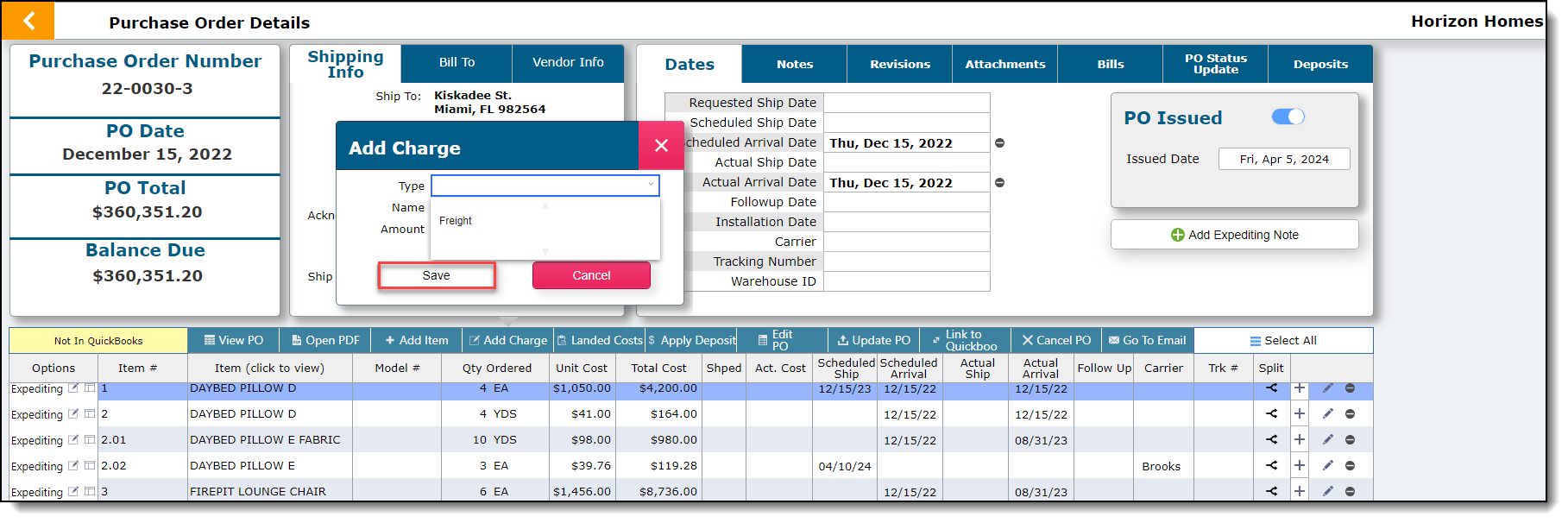Screen dimensions: 1568x523
Task: Open the Bills tab
Action: point(1110,64)
